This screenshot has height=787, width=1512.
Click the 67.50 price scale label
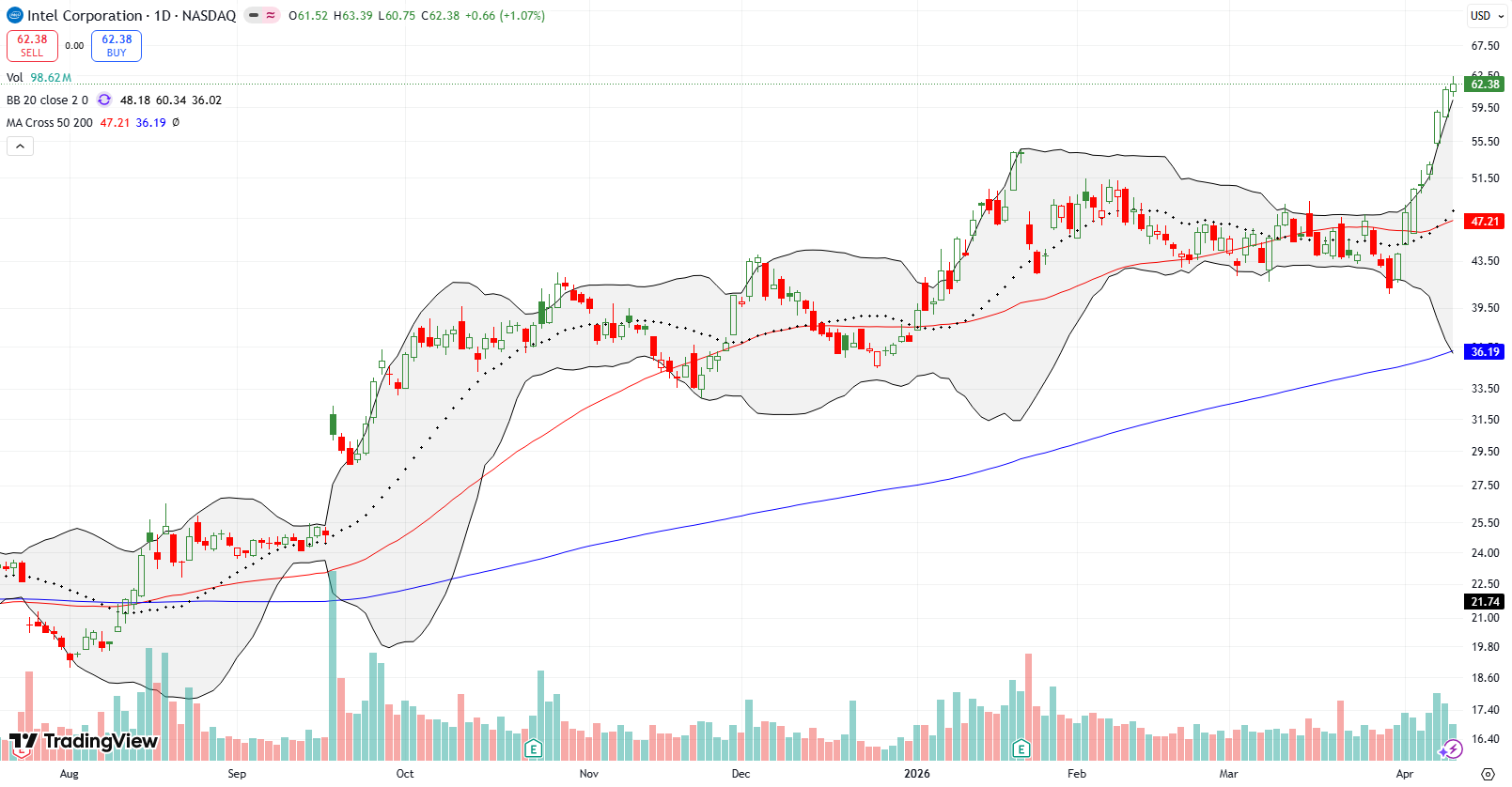(x=1485, y=46)
